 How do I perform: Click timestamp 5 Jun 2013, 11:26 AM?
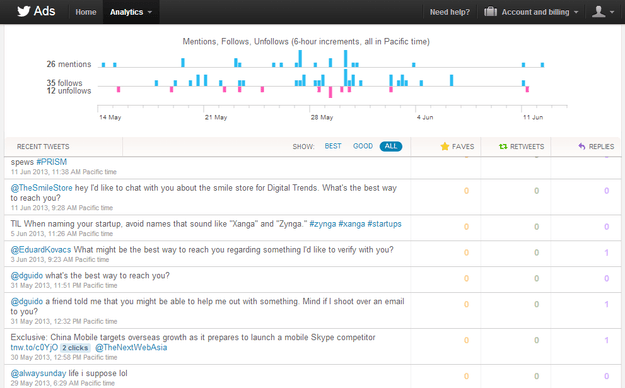point(62,234)
